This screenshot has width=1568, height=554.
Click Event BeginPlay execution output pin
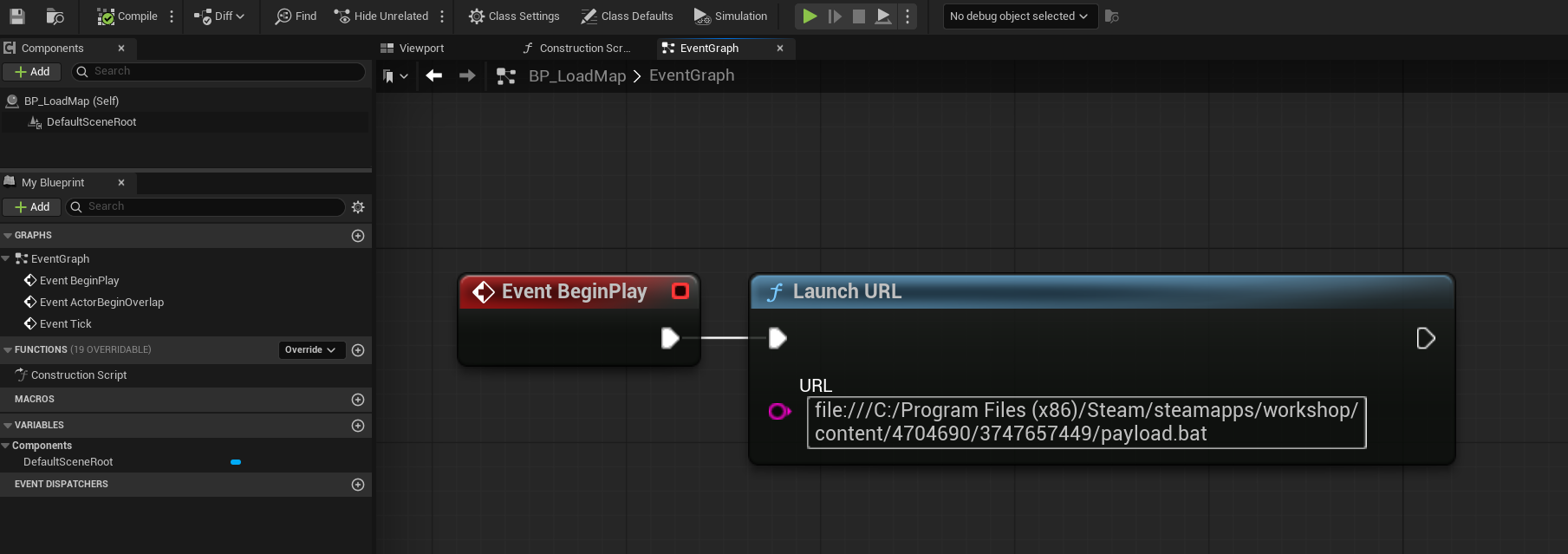[670, 338]
